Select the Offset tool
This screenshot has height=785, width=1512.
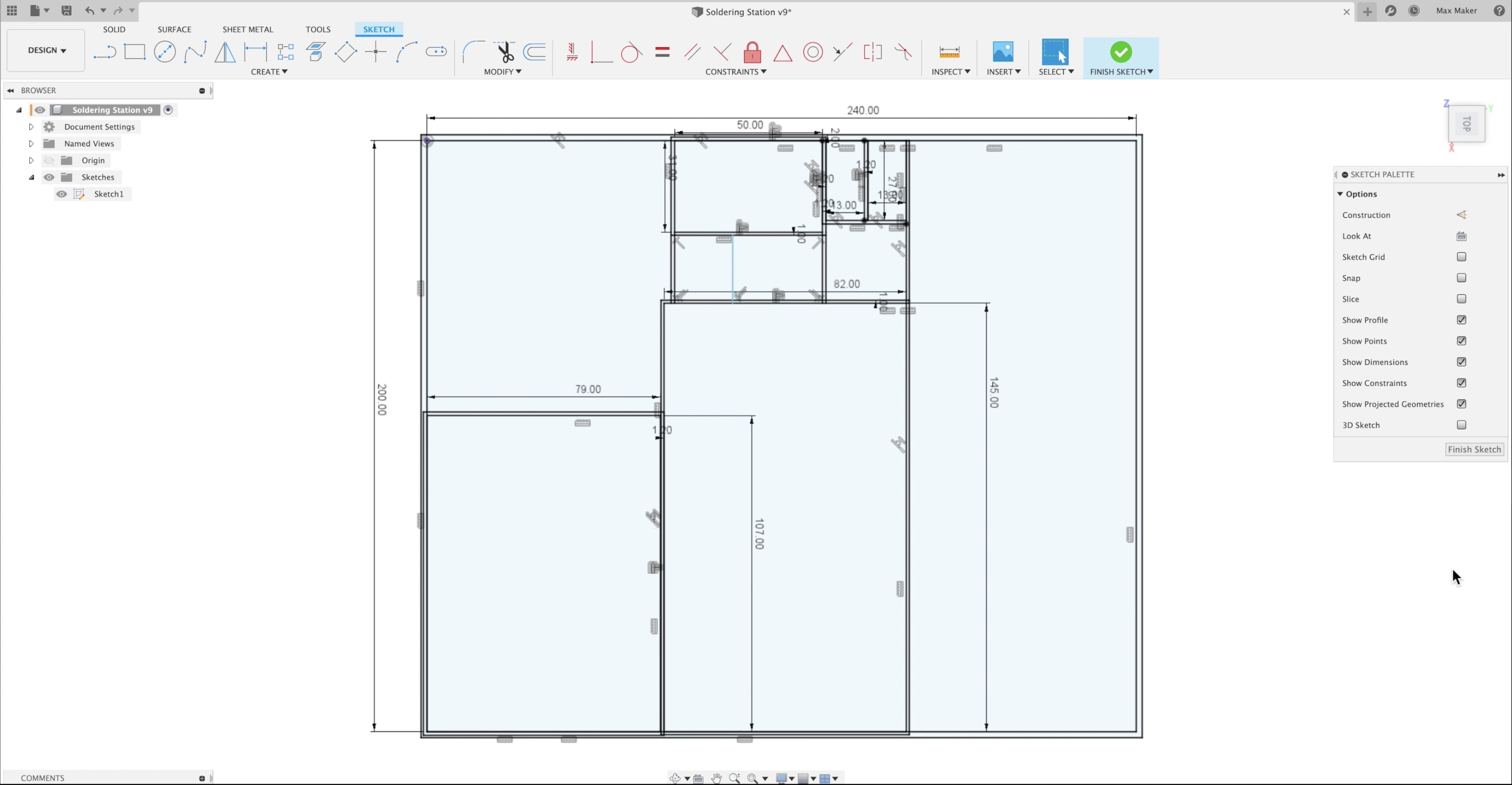(535, 52)
